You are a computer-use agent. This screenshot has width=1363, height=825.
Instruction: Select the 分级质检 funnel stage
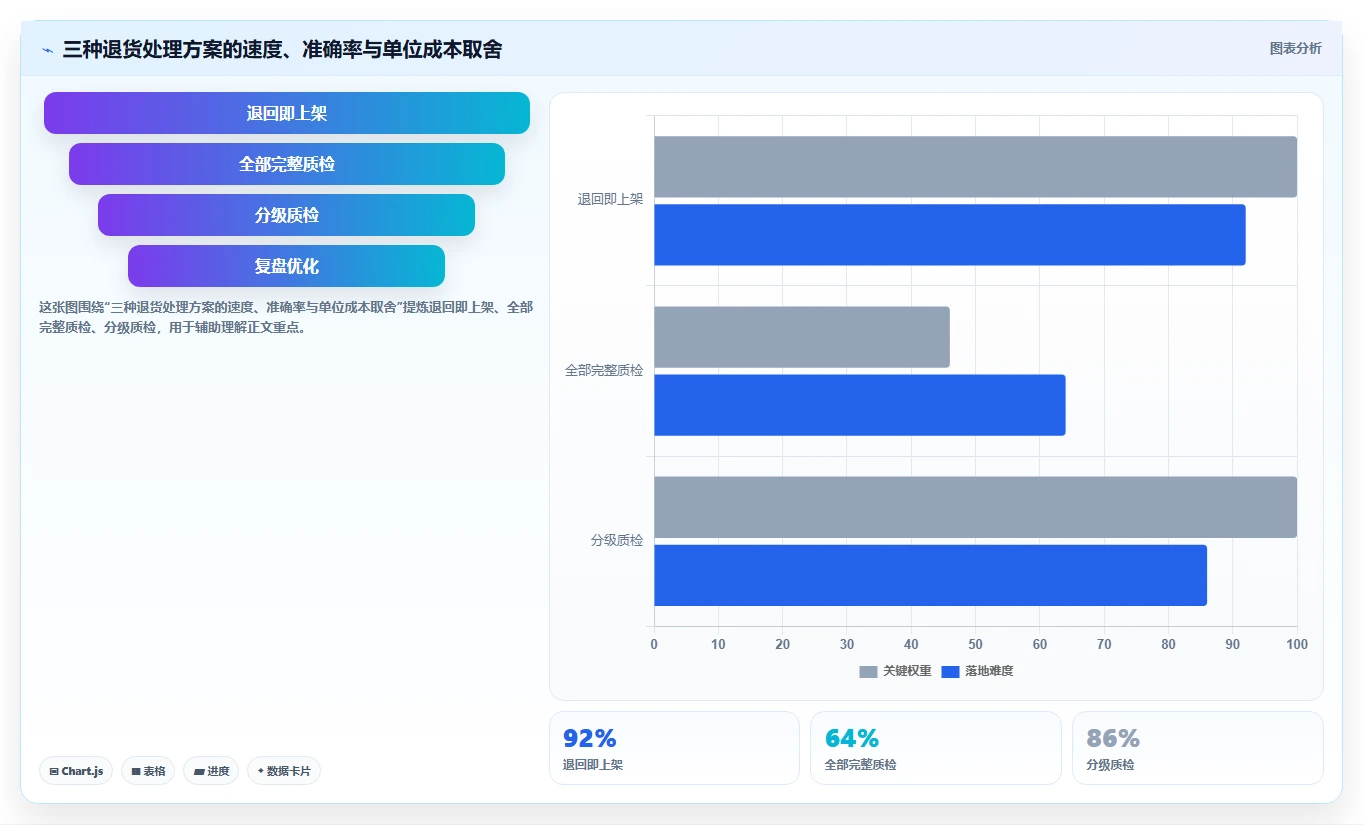[x=287, y=215]
